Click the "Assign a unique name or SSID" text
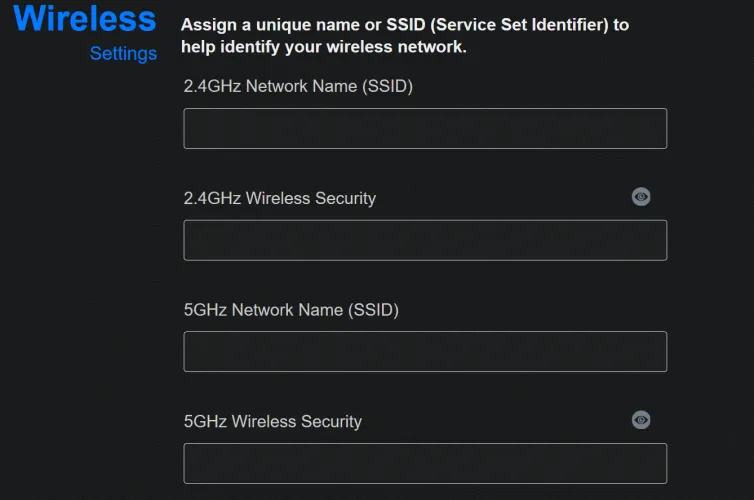This screenshot has width=754, height=500. [x=405, y=24]
